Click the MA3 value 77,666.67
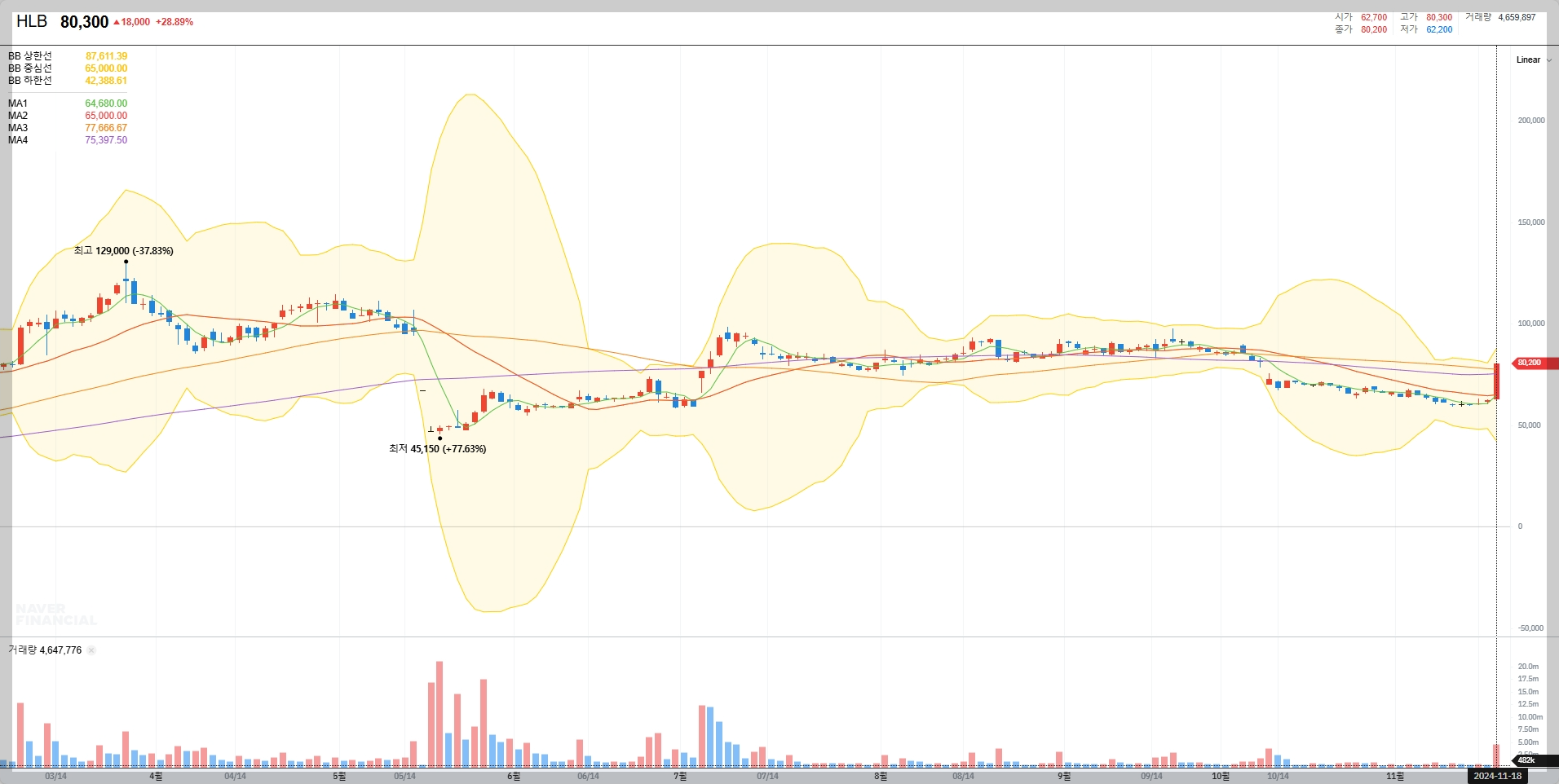This screenshot has height=784, width=1559. 106,128
